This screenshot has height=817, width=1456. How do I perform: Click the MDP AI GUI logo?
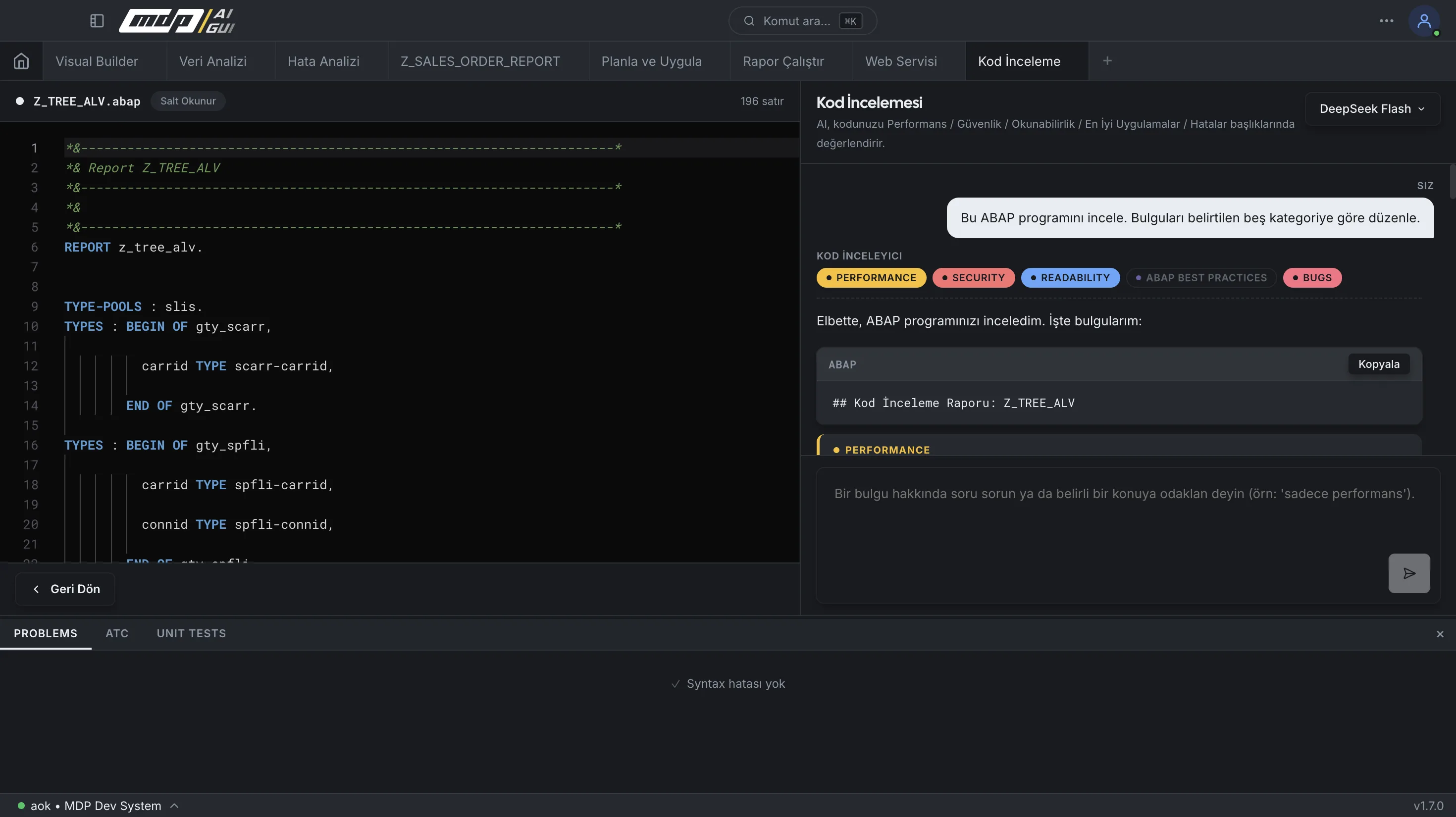coord(176,21)
